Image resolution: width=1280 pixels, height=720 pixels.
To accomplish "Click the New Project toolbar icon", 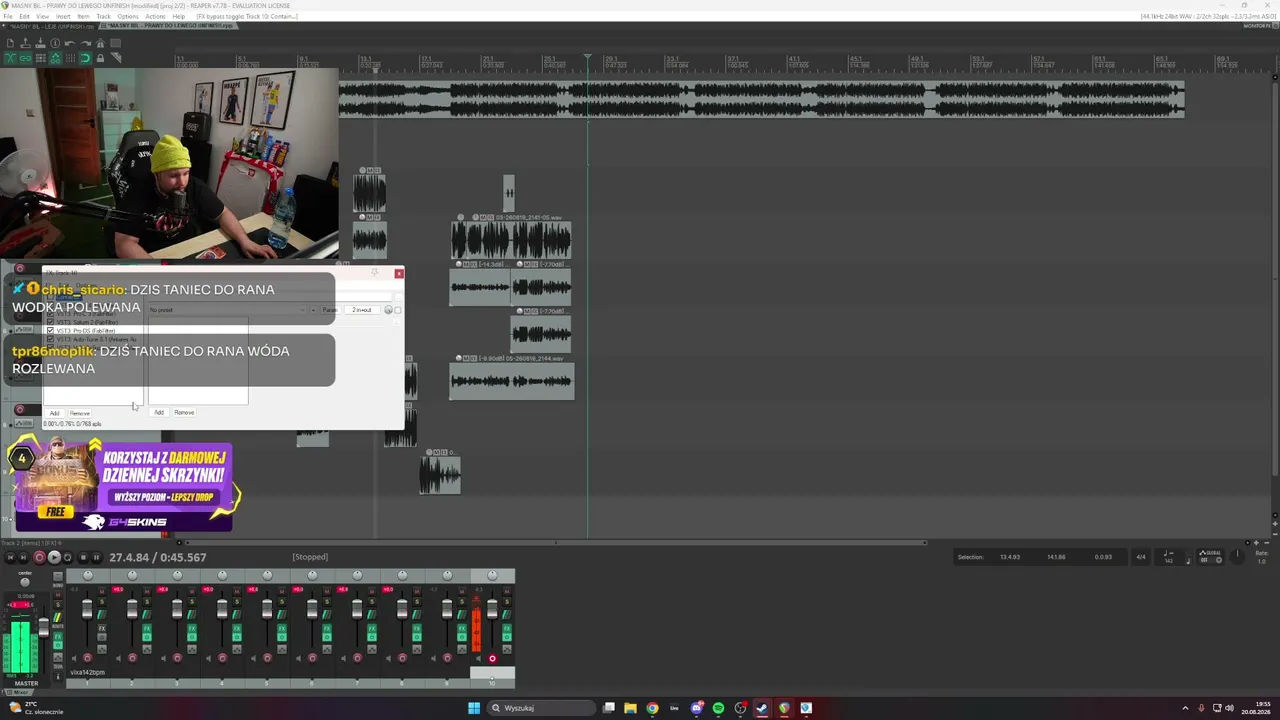I will tap(10, 43).
